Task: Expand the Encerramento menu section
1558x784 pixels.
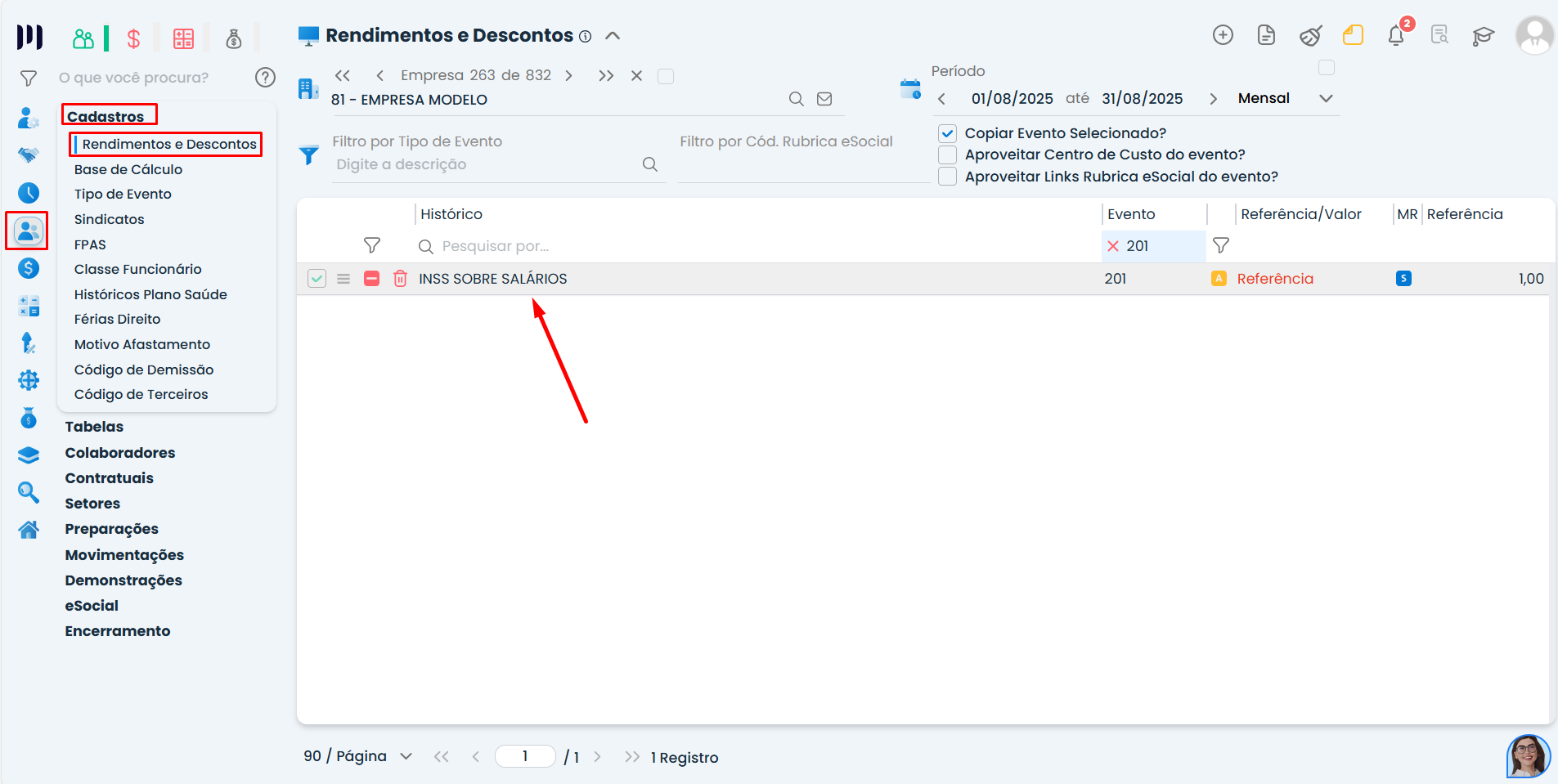Action: point(118,631)
